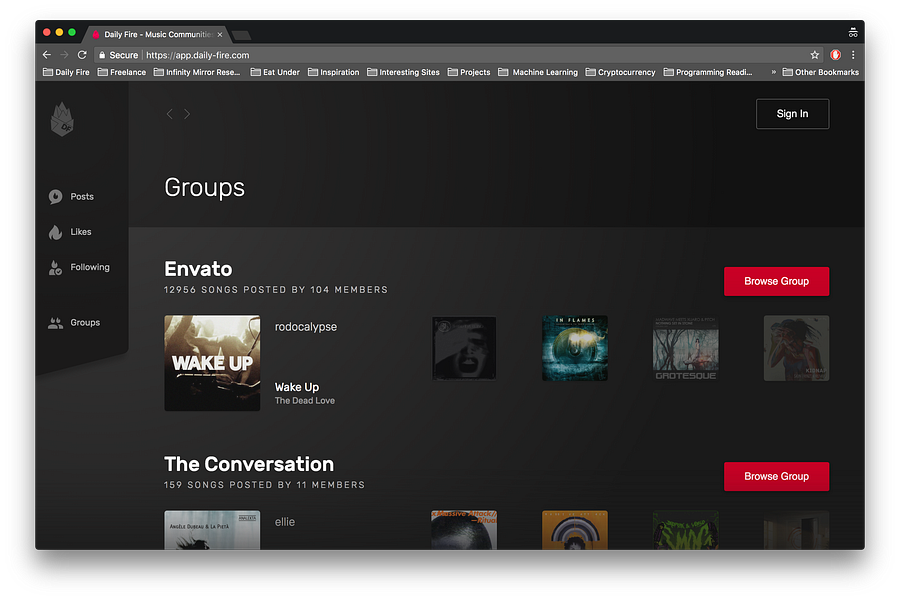
Task: Click the Wake Up album cover
Action: coord(212,363)
